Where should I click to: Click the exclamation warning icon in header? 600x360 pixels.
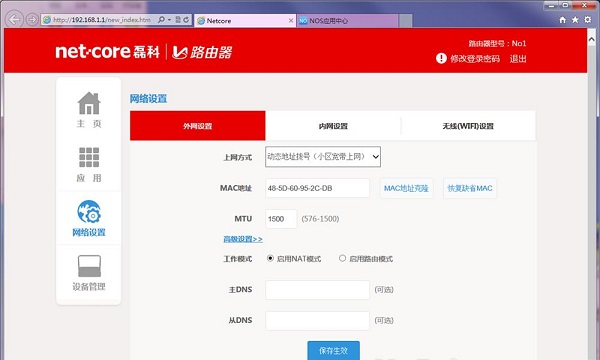pyautogui.click(x=441, y=59)
